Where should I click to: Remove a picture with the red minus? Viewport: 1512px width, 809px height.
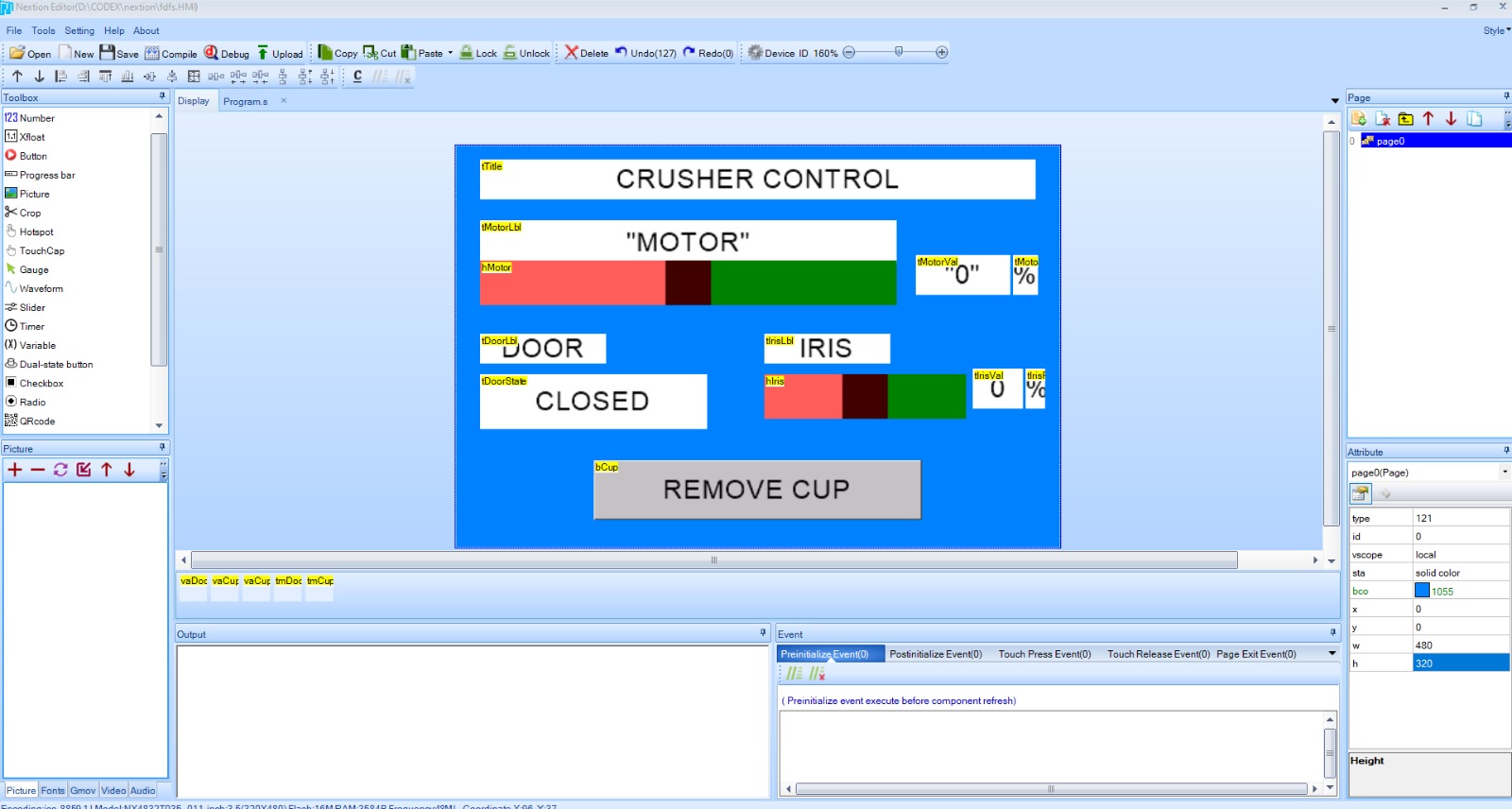click(x=38, y=470)
